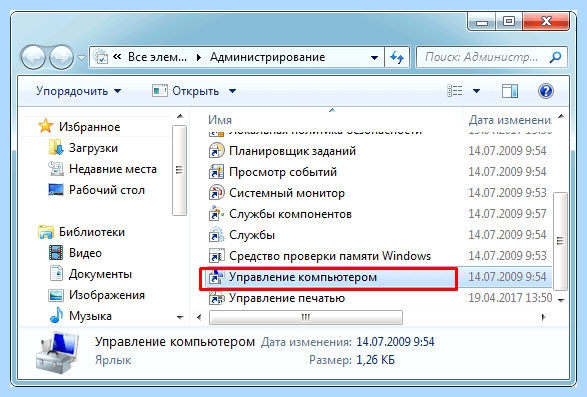Click the search magnifier icon
Screen dimensions: 587x397
point(555,57)
